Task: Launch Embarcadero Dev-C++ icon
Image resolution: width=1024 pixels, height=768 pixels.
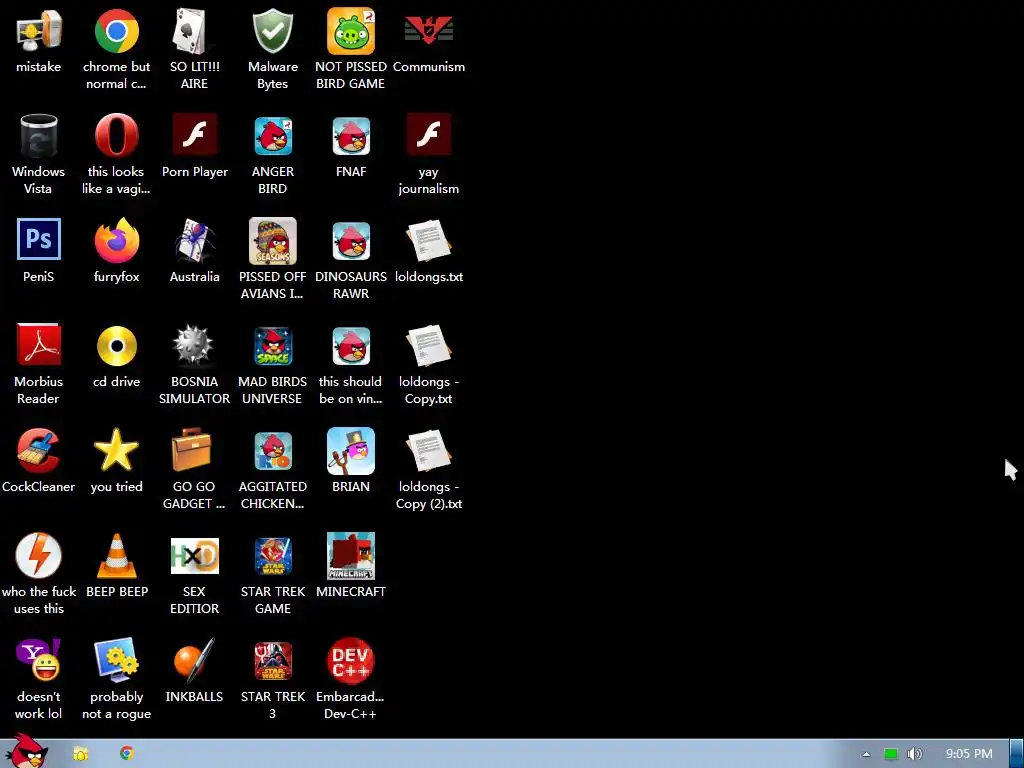Action: (x=351, y=661)
